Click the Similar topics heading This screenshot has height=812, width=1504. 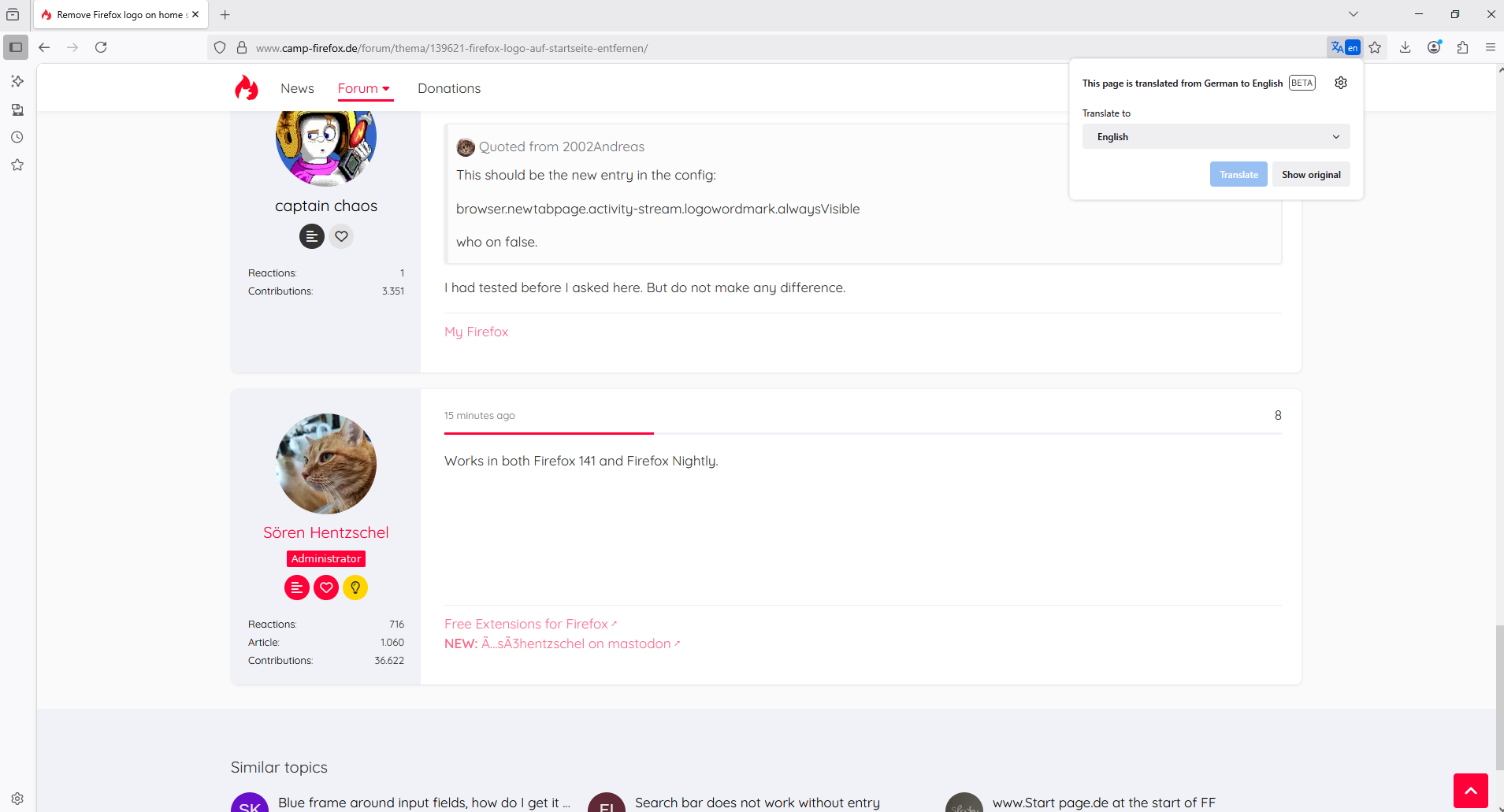(279, 767)
